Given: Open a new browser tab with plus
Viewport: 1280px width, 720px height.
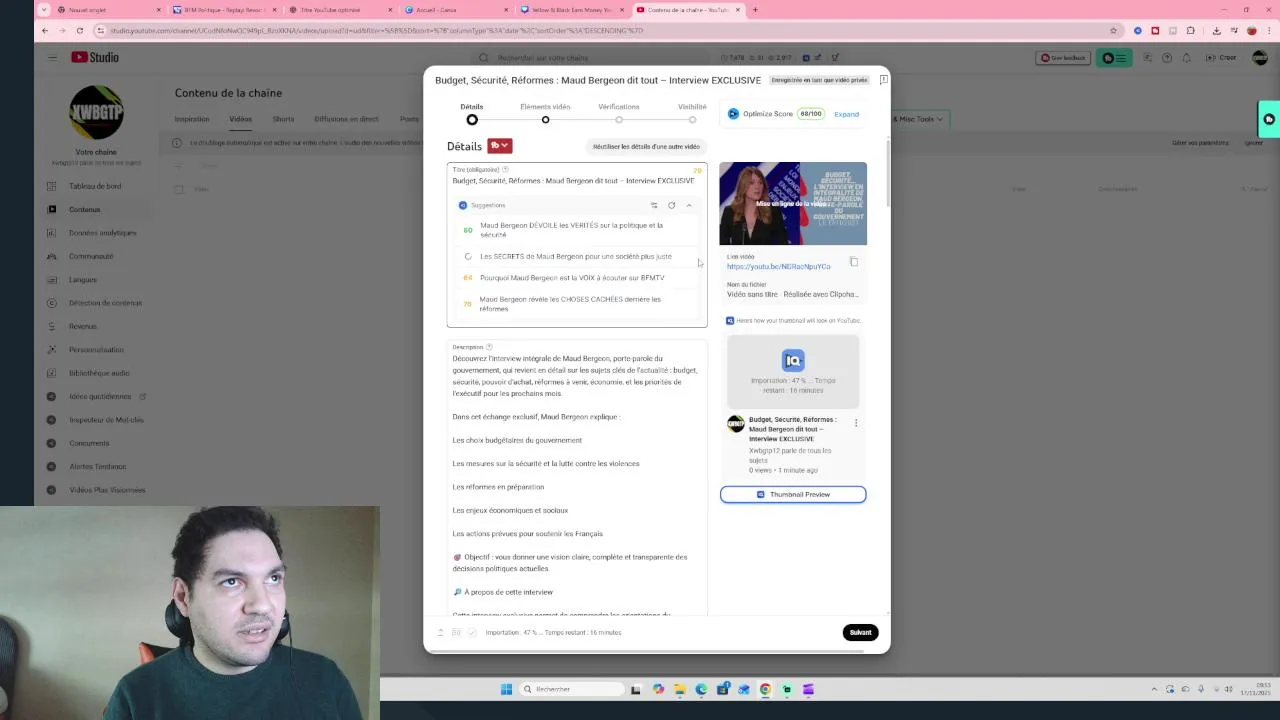Looking at the screenshot, I should coord(755,10).
